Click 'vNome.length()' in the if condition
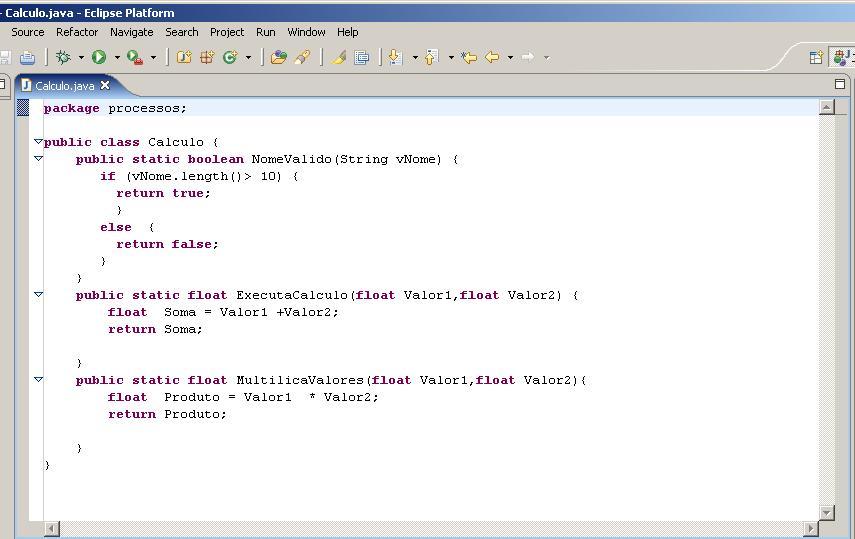This screenshot has height=539, width=855. 188,176
